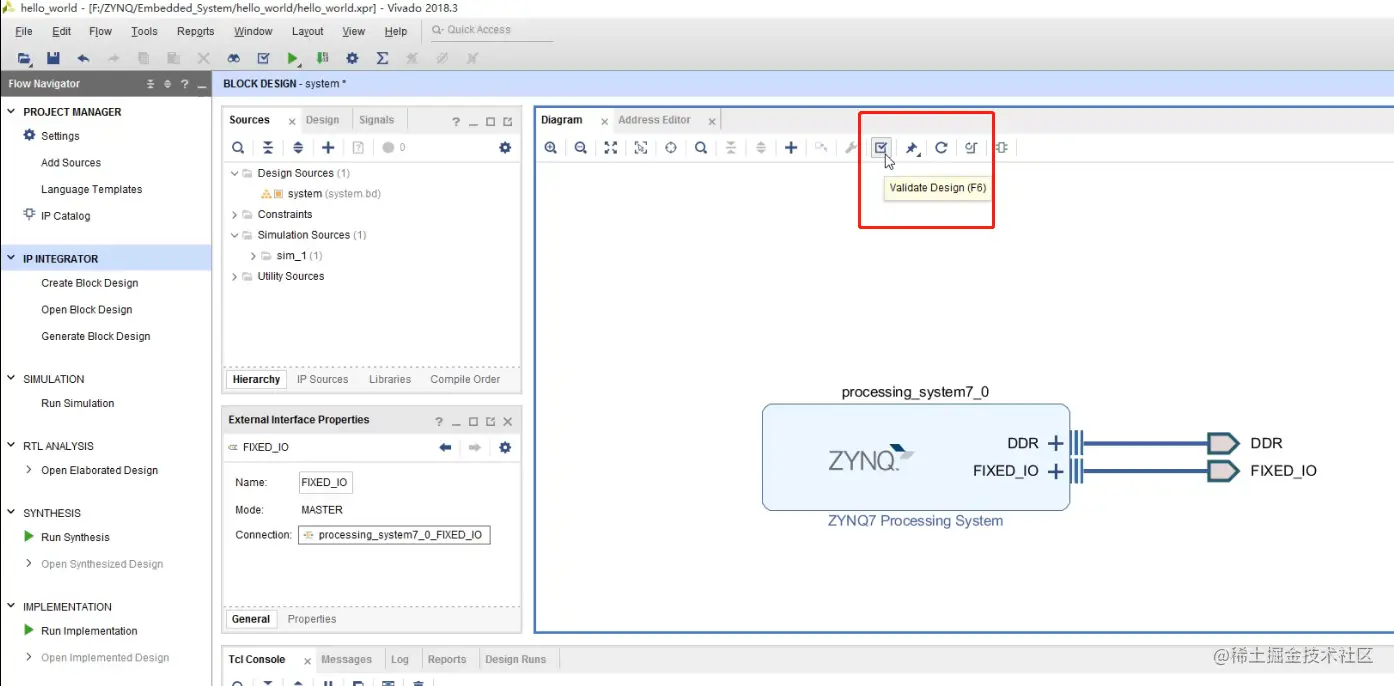Switch to the IP Sources tab
This screenshot has width=1394, height=686.
[322, 379]
